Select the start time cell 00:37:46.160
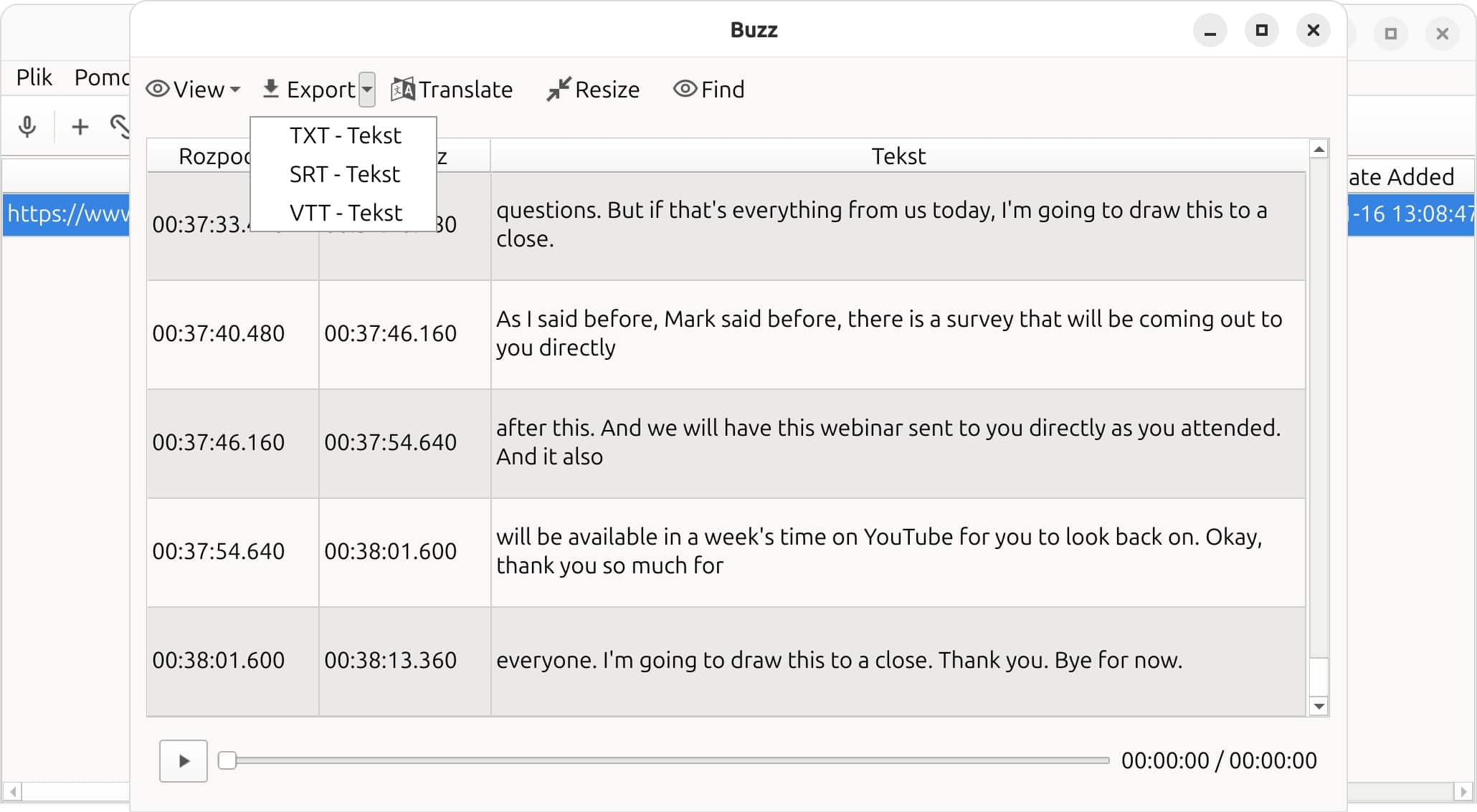This screenshot has width=1477, height=812. point(219,442)
